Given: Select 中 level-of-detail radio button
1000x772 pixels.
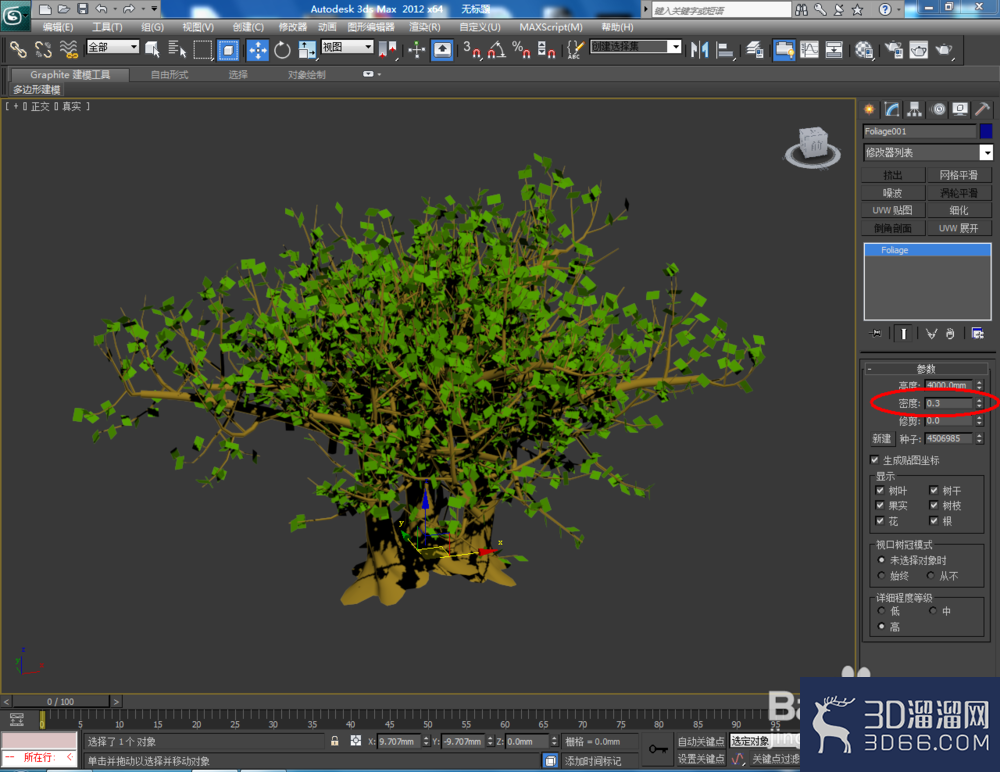Looking at the screenshot, I should click(932, 611).
